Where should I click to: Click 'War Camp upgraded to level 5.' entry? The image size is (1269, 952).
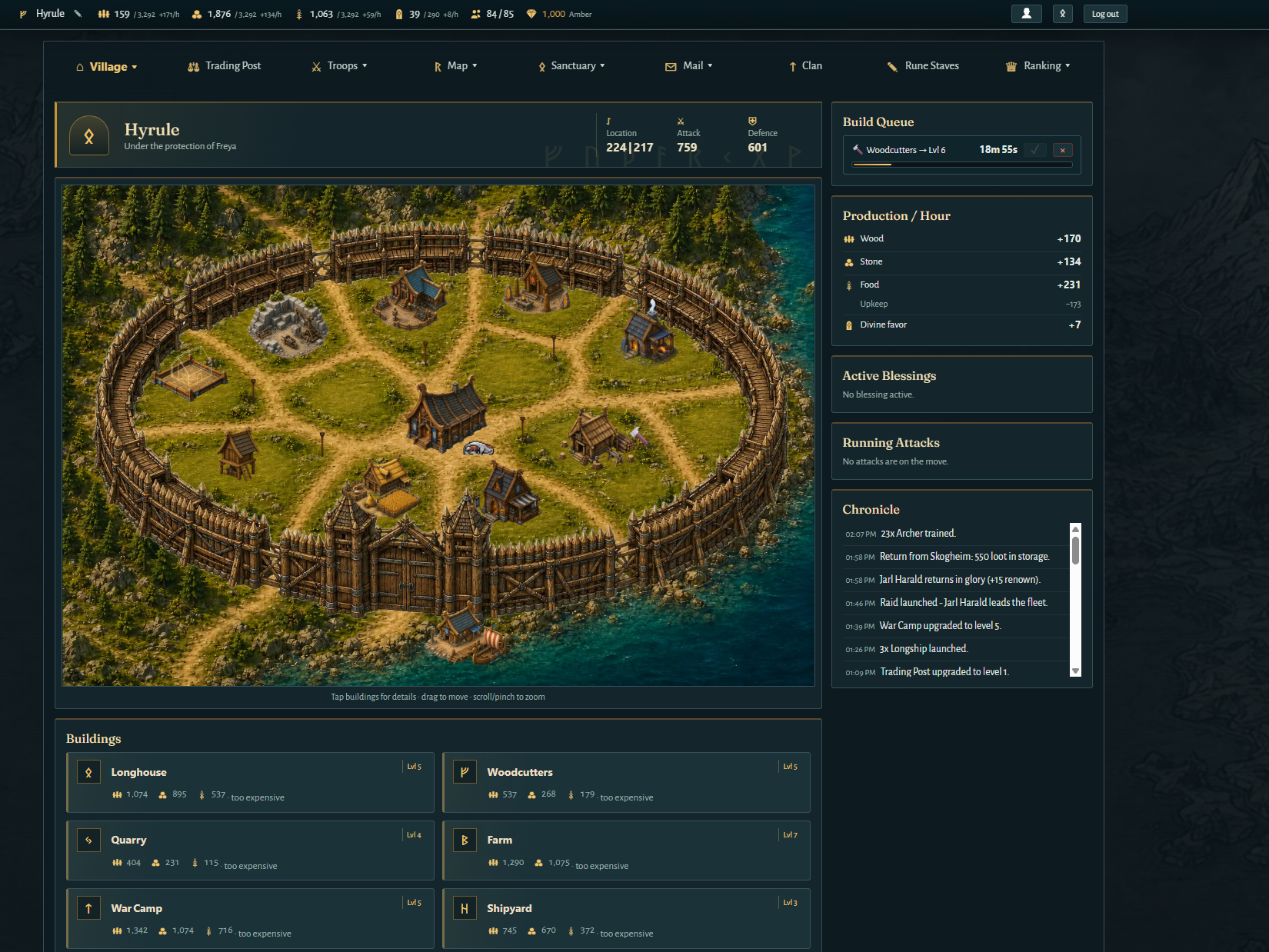pyautogui.click(x=940, y=626)
